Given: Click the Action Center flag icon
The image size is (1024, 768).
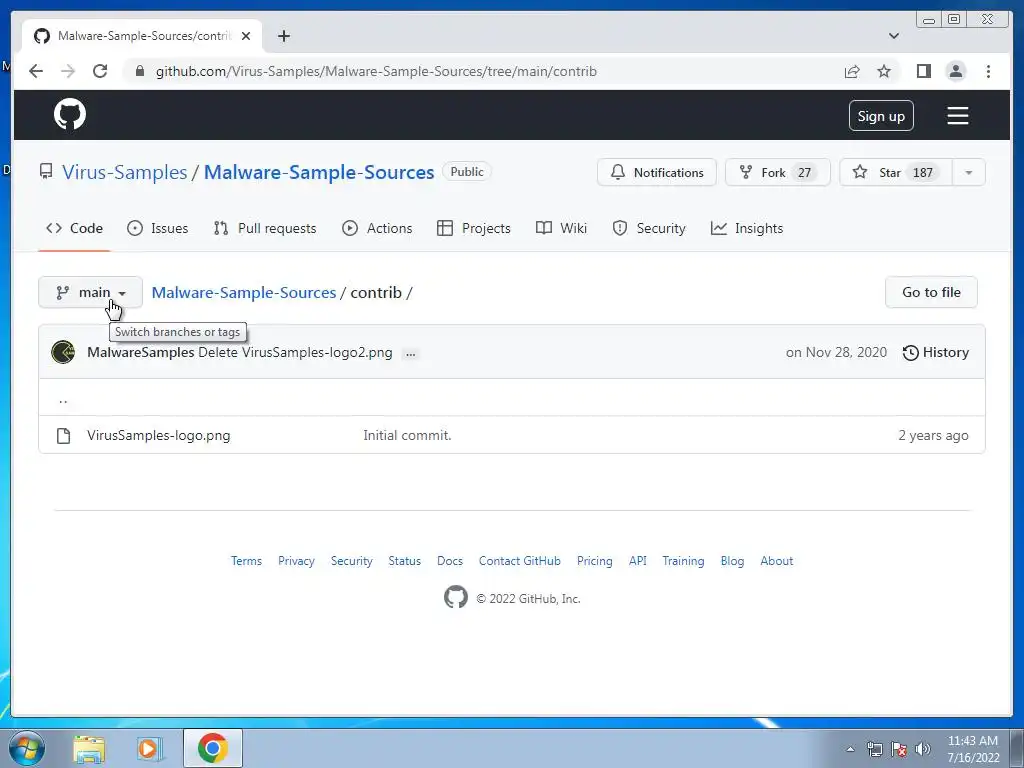Looking at the screenshot, I should pyautogui.click(x=899, y=749).
